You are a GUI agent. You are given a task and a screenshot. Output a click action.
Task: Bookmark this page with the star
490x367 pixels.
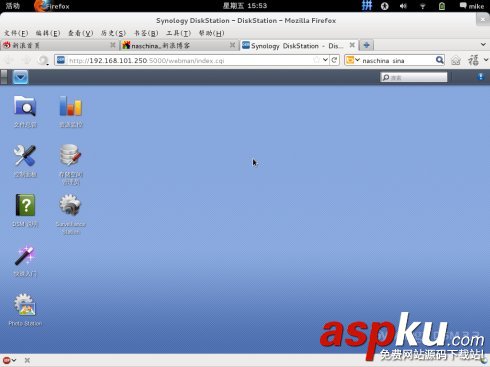click(x=316, y=60)
